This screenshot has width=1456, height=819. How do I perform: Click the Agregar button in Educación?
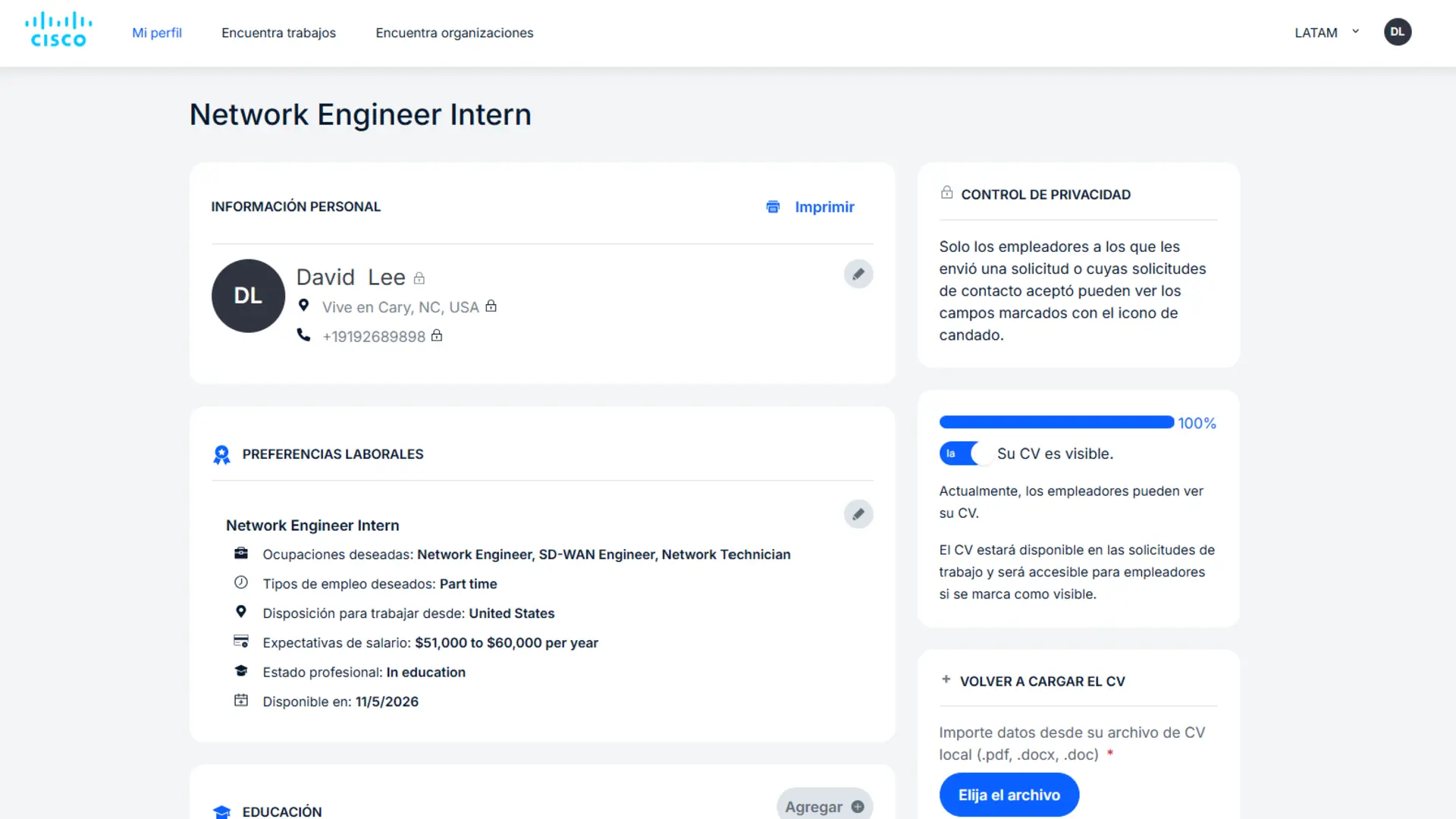(x=824, y=805)
